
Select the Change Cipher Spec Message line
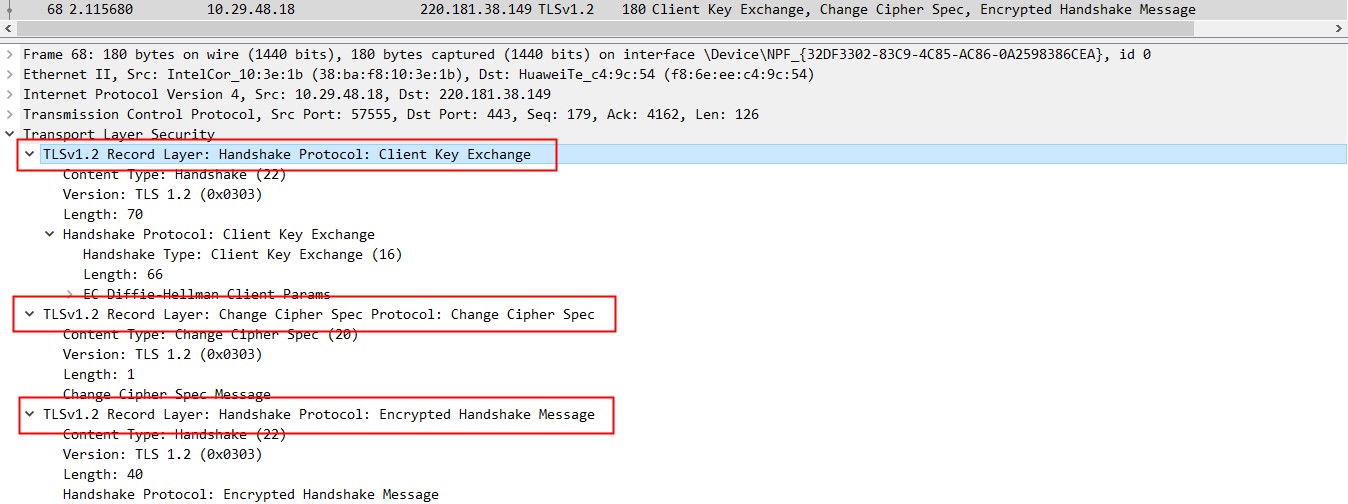(x=166, y=394)
